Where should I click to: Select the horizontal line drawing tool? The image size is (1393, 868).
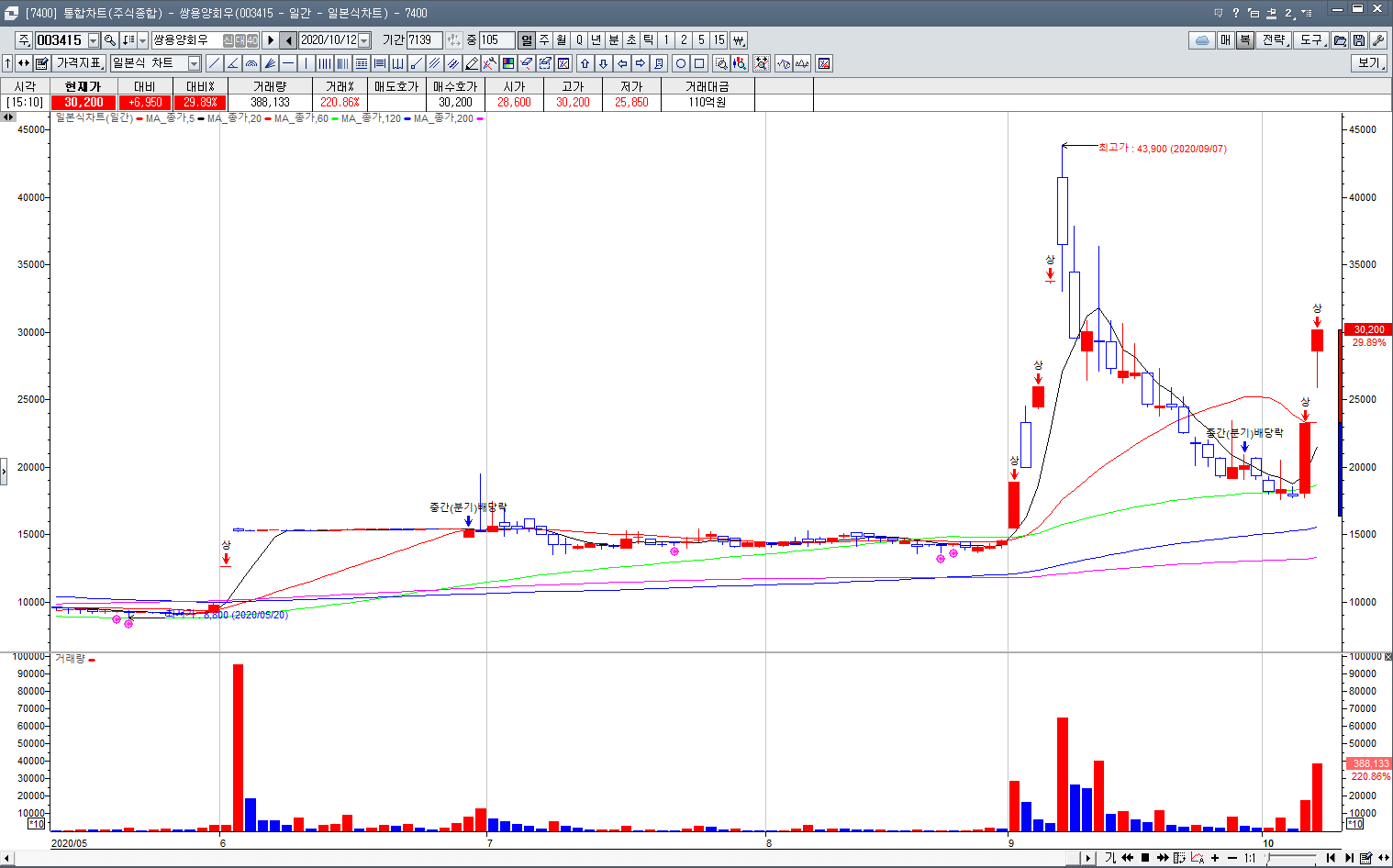288,63
